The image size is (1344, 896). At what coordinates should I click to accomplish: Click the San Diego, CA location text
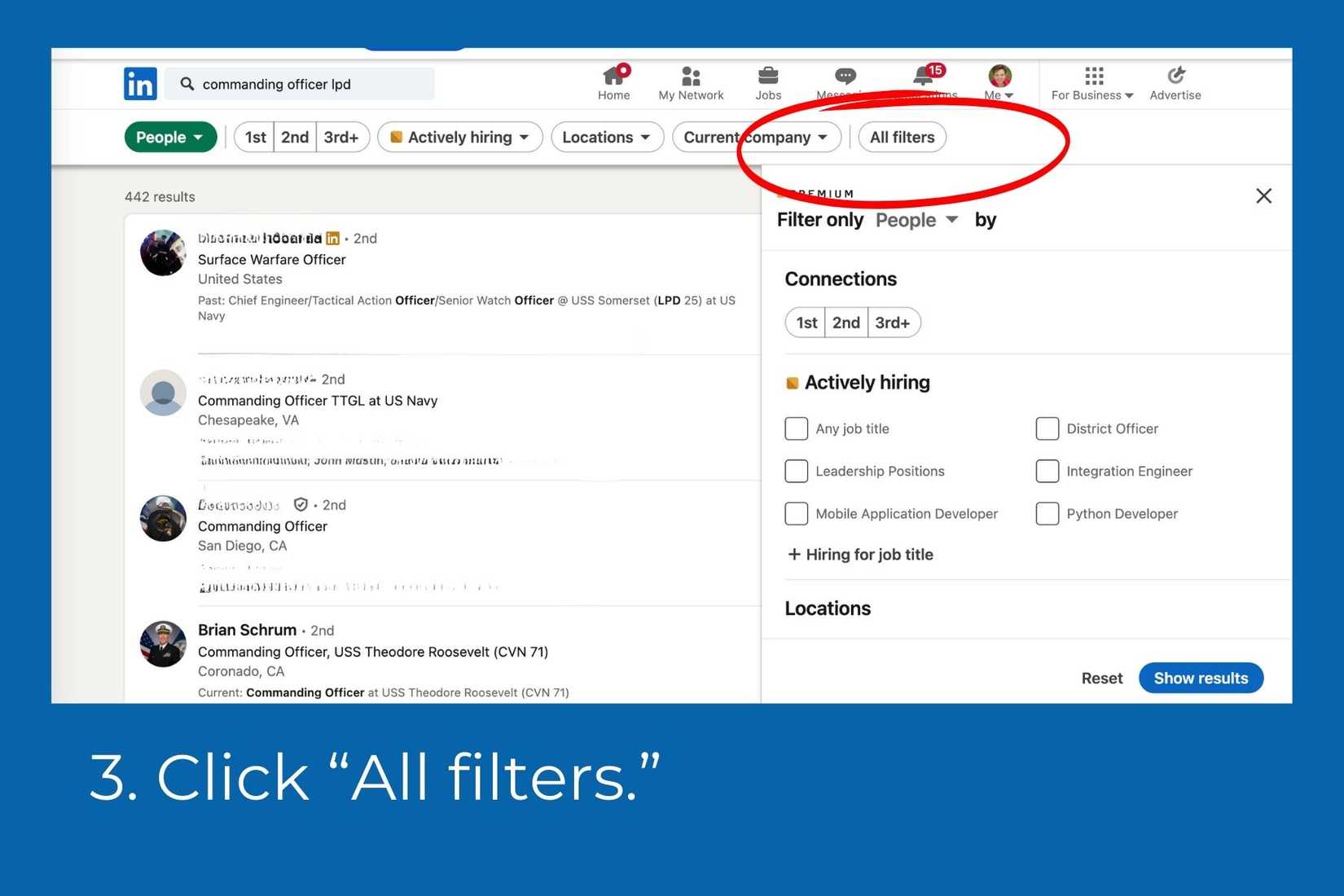[x=242, y=545]
